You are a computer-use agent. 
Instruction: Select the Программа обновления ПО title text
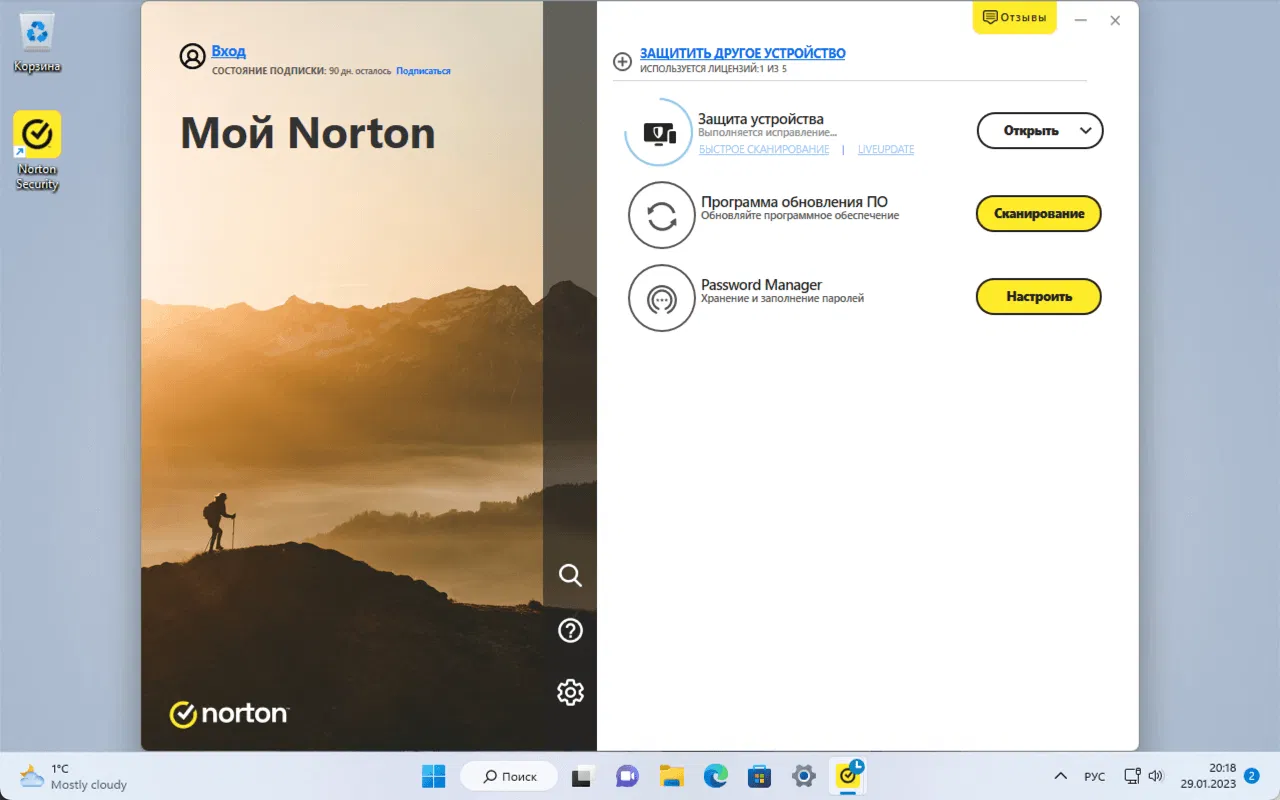coord(794,202)
